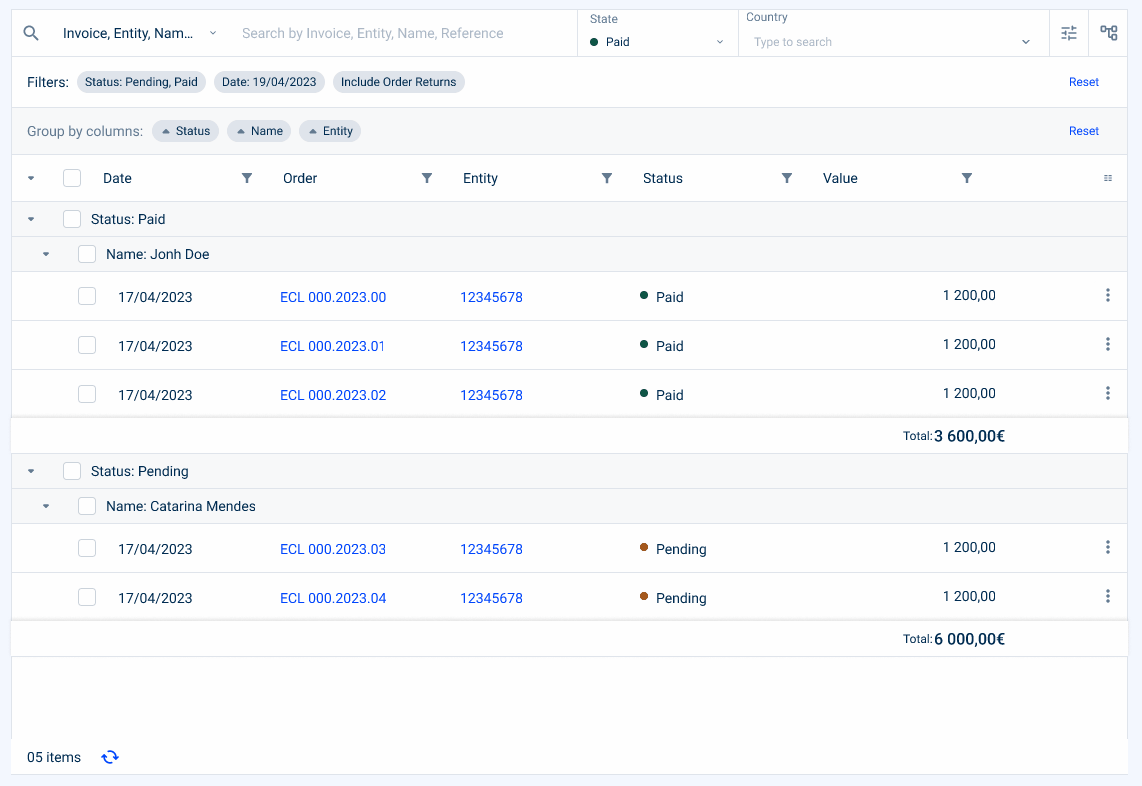Check the row for ECL 000.2023.03
The image size is (1142, 786).
[x=87, y=548]
